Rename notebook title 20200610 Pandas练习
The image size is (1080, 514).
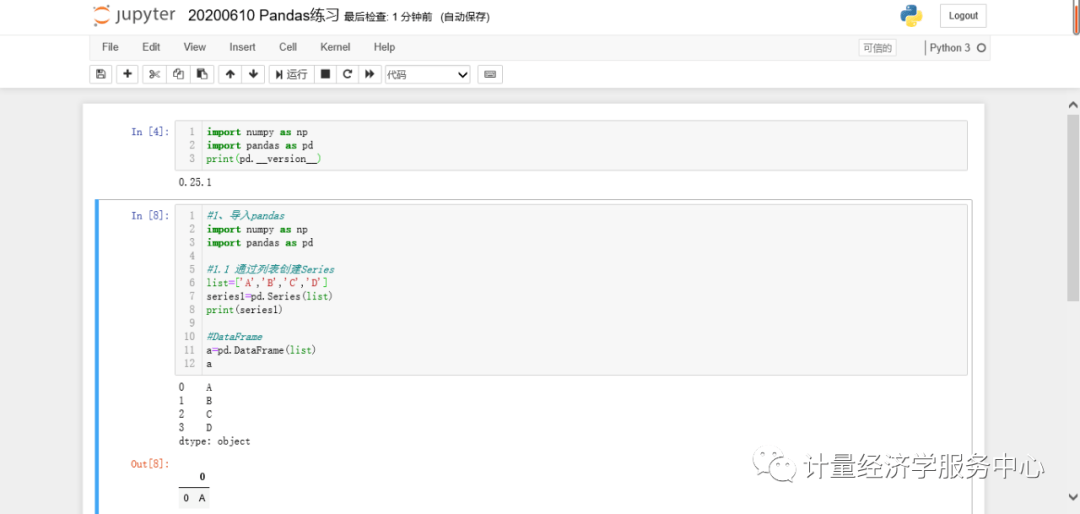tap(264, 16)
